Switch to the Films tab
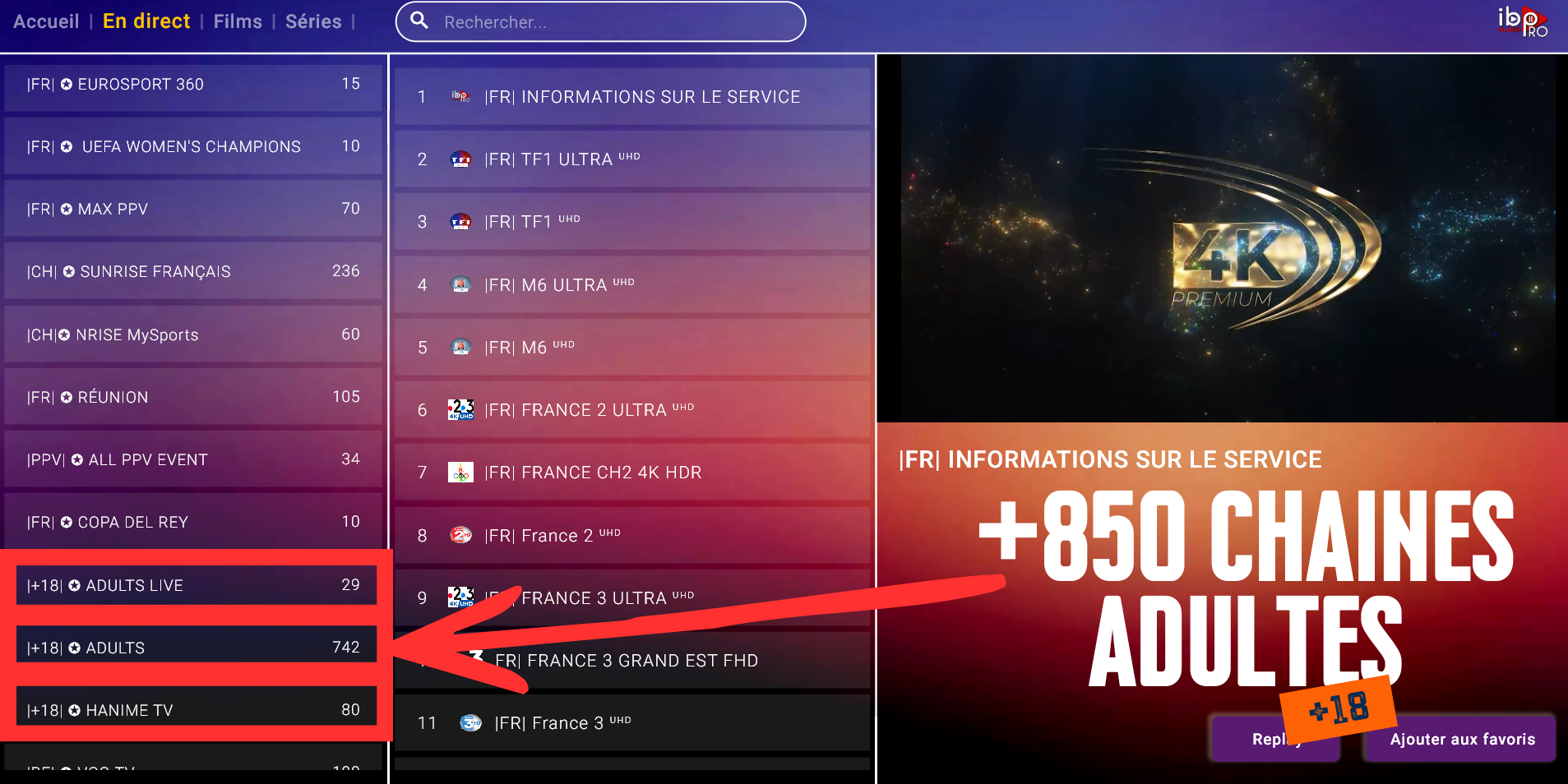The image size is (1568, 784). [x=238, y=21]
